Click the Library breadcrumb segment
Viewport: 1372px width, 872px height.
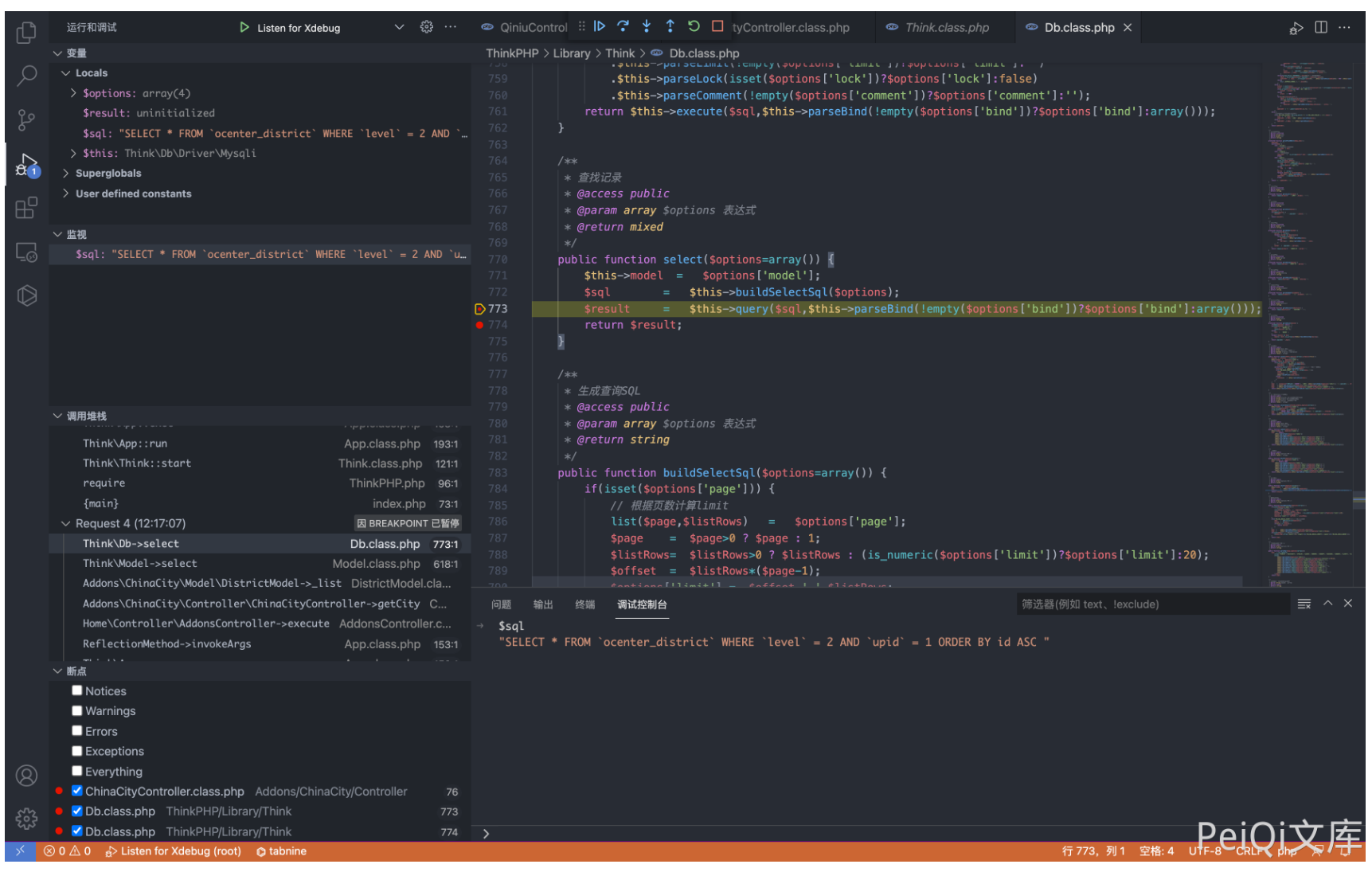click(571, 53)
